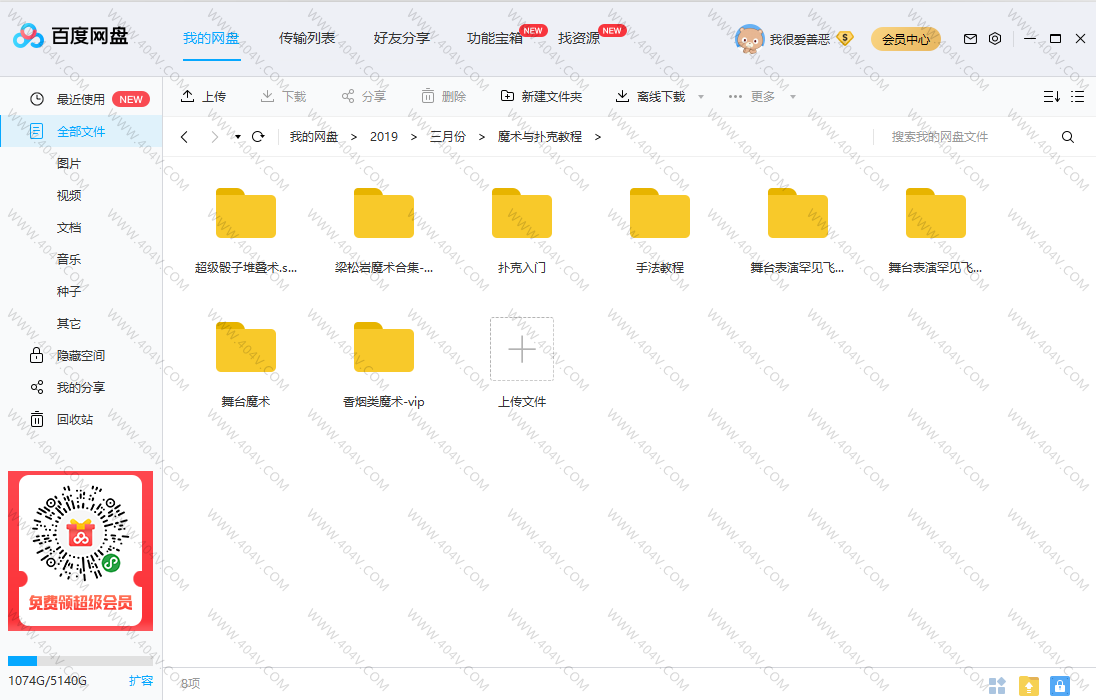
Task: Click the blue lock icon at bottom right
Action: pyautogui.click(x=1059, y=685)
